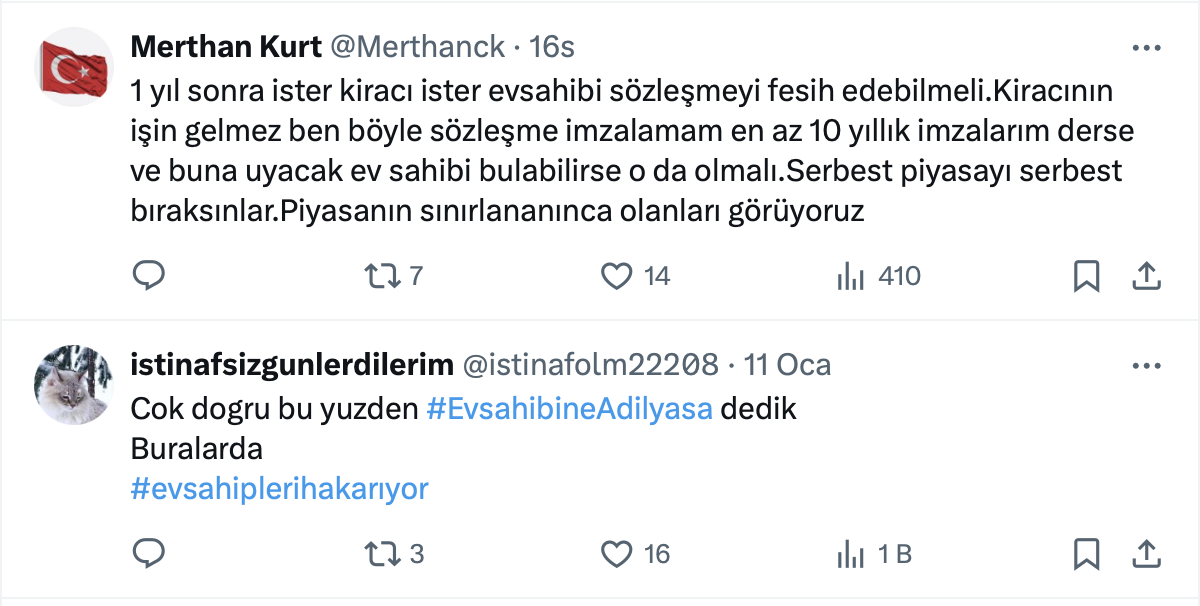This screenshot has width=1200, height=606.
Task: Reply to istinafsizgunlerdilerim's tweet
Action: [x=148, y=553]
